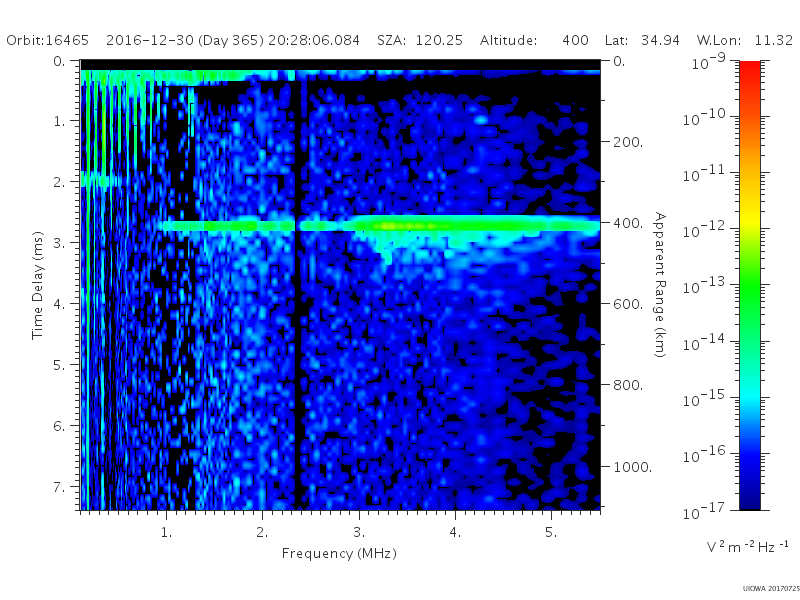Click the 10^-17 colorbar label
The height and width of the screenshot is (600, 800).
coord(704,510)
